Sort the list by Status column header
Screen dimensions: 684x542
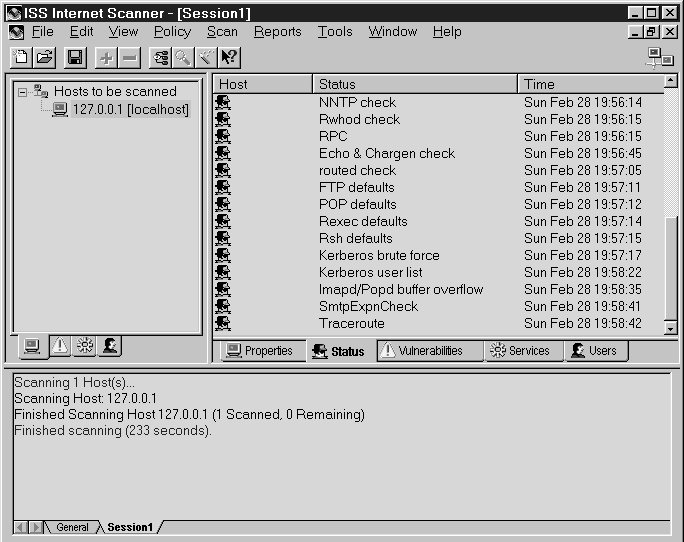click(x=415, y=84)
